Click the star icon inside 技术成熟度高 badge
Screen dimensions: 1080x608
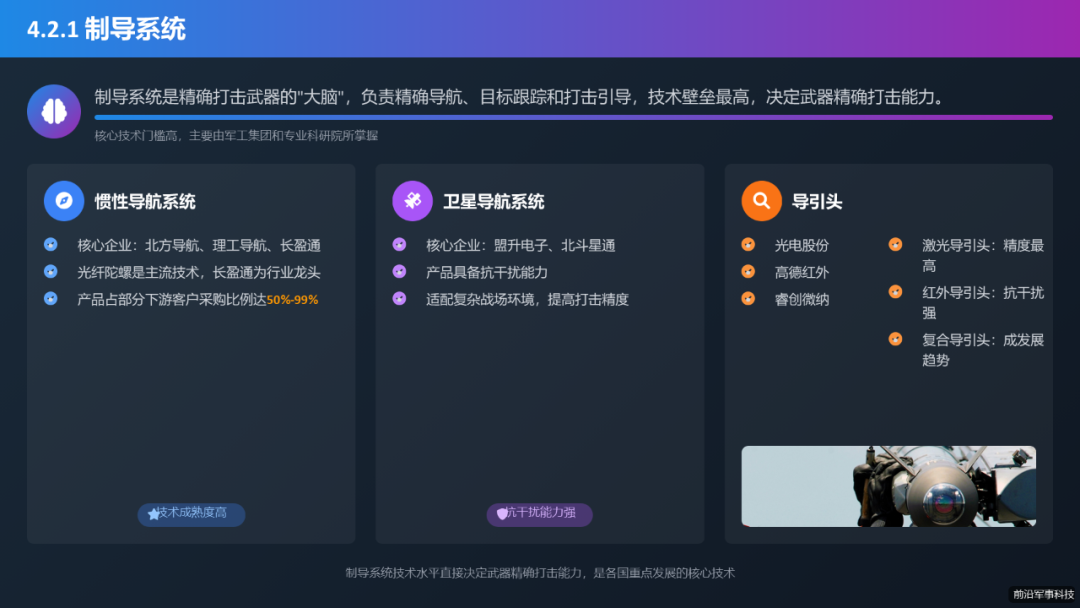click(x=151, y=514)
